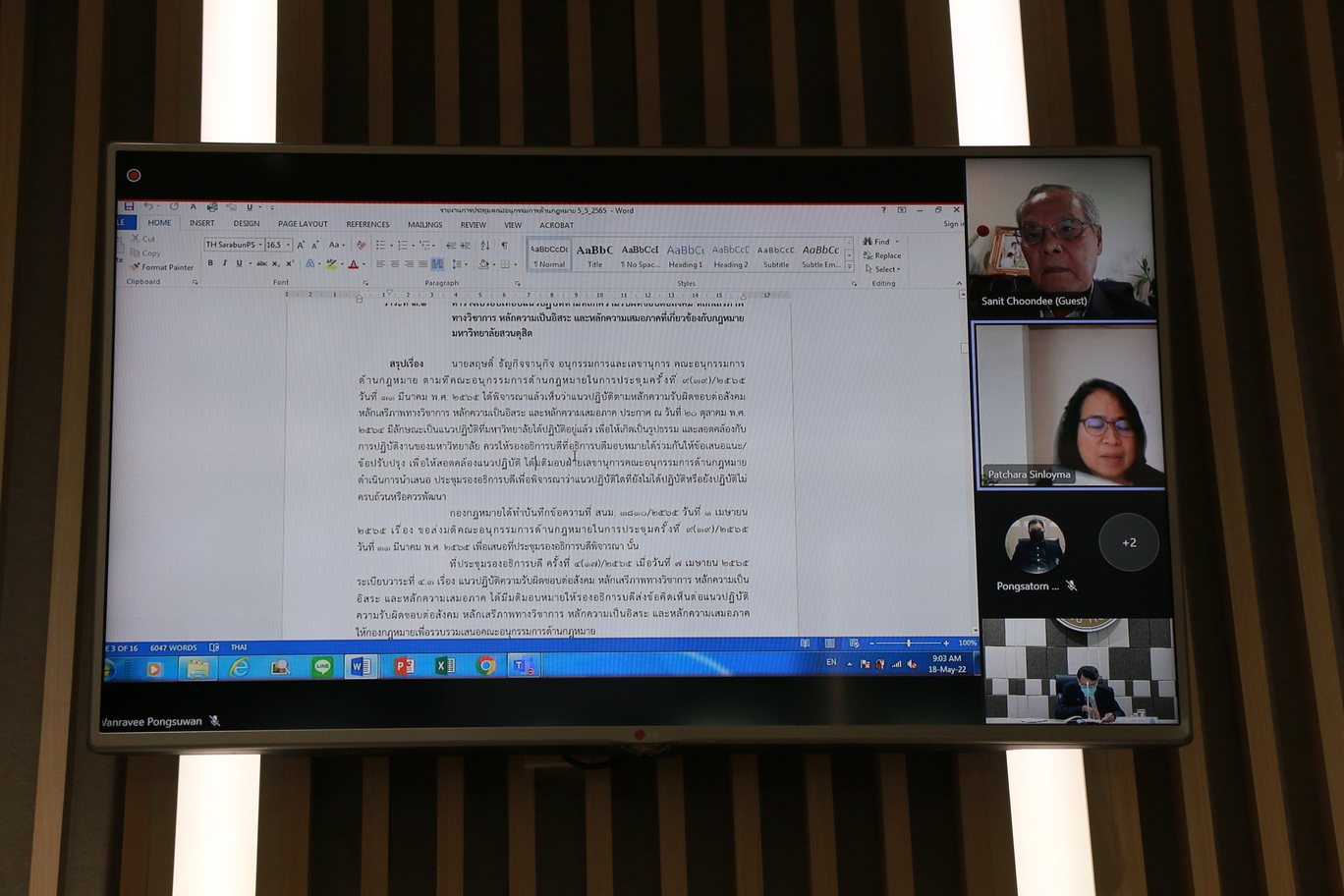1344x896 pixels.
Task: Click the Undo arrow in the quick access toolbar
Action: tap(147, 206)
